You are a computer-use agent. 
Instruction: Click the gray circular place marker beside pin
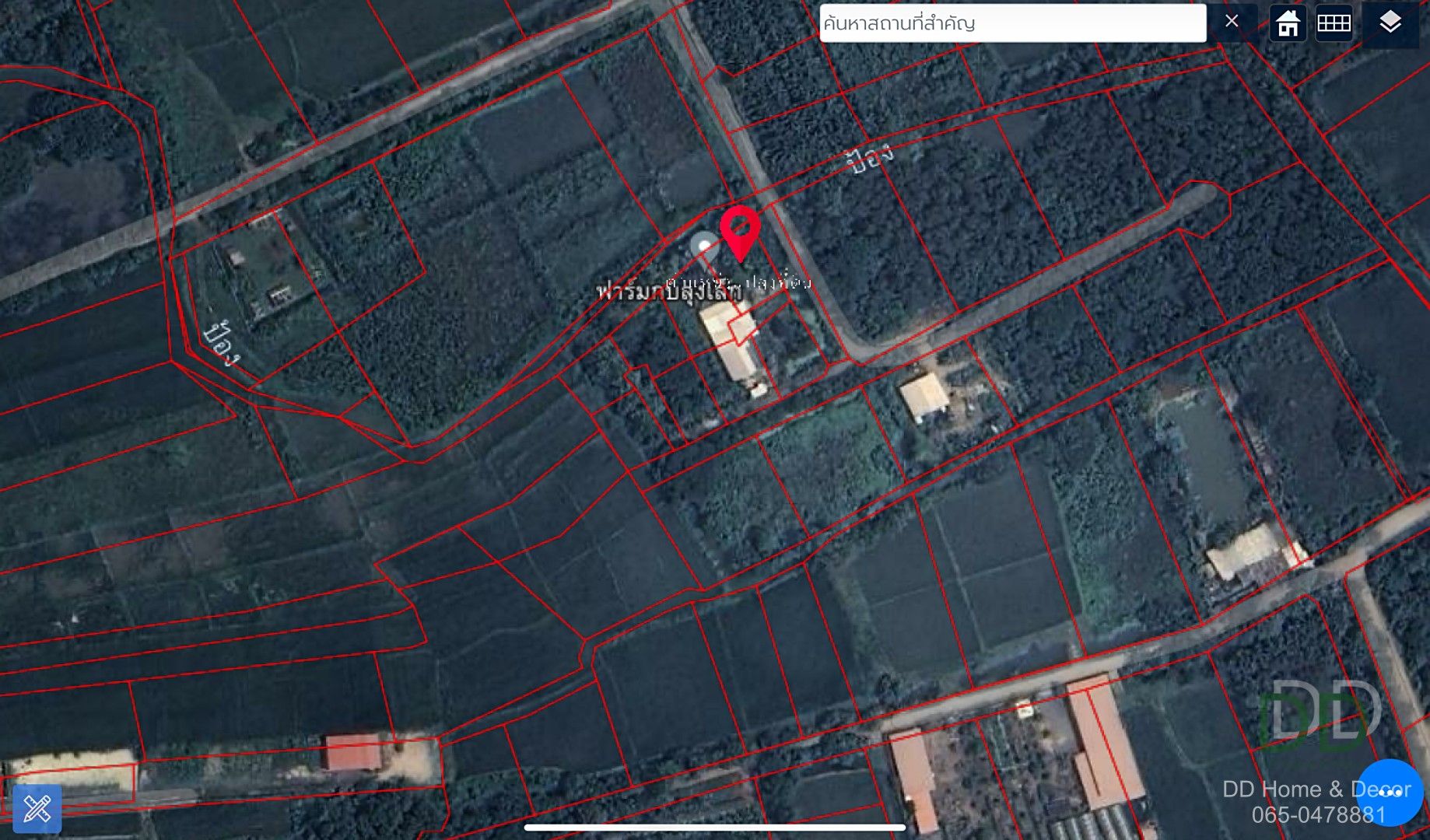(704, 247)
